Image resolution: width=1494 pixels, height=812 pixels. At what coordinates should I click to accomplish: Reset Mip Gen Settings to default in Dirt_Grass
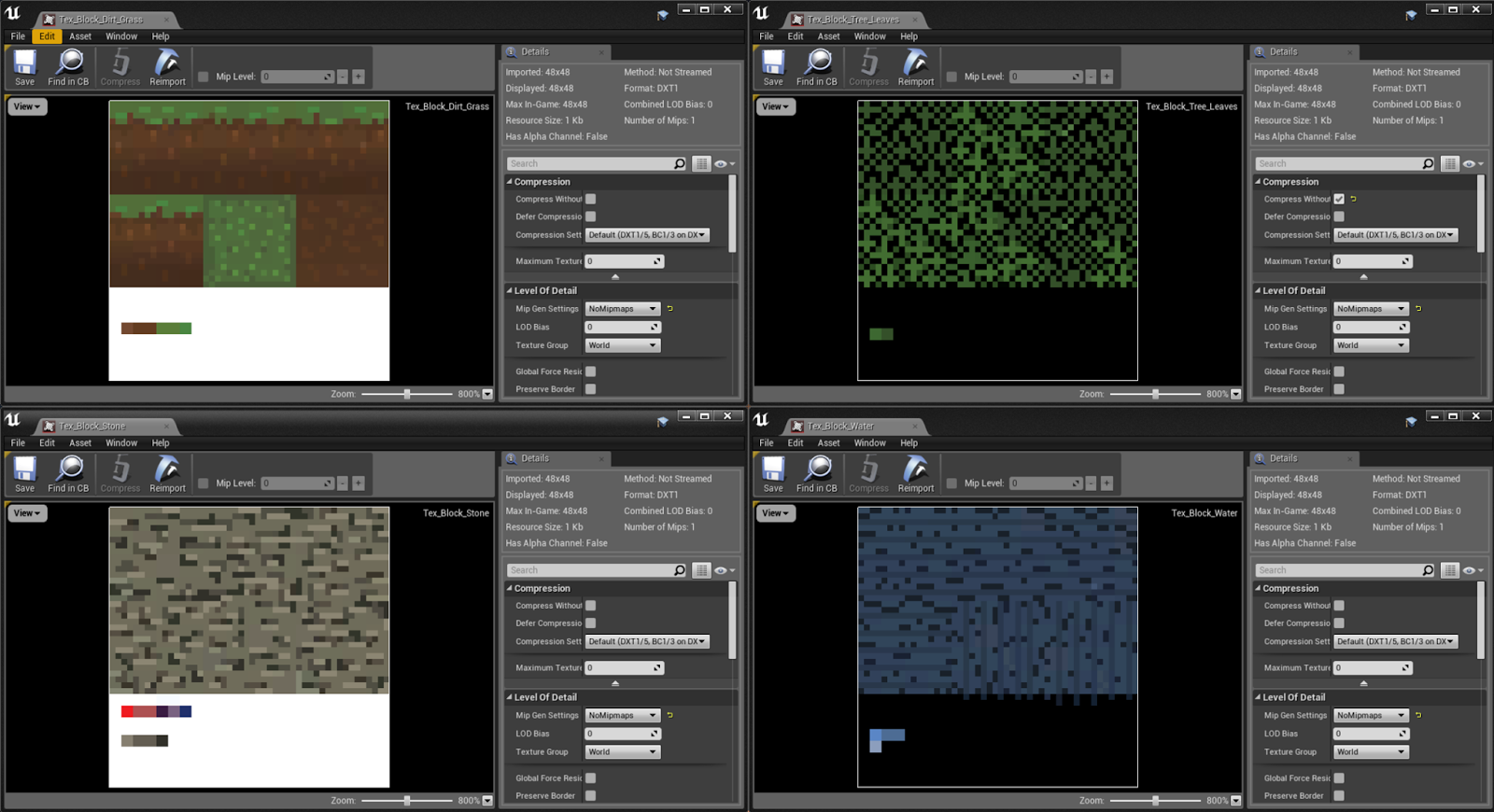tap(669, 309)
